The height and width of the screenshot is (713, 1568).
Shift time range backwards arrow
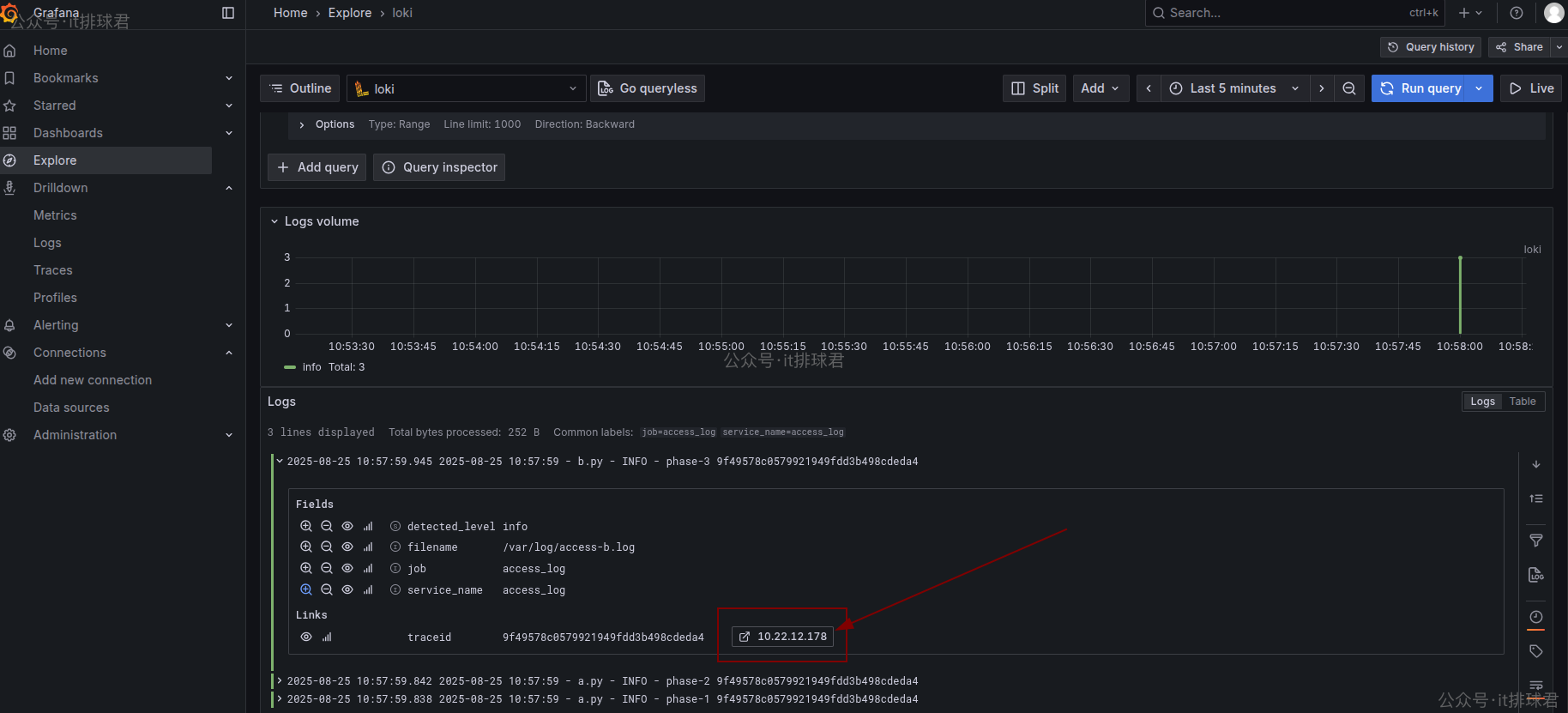tap(1149, 88)
